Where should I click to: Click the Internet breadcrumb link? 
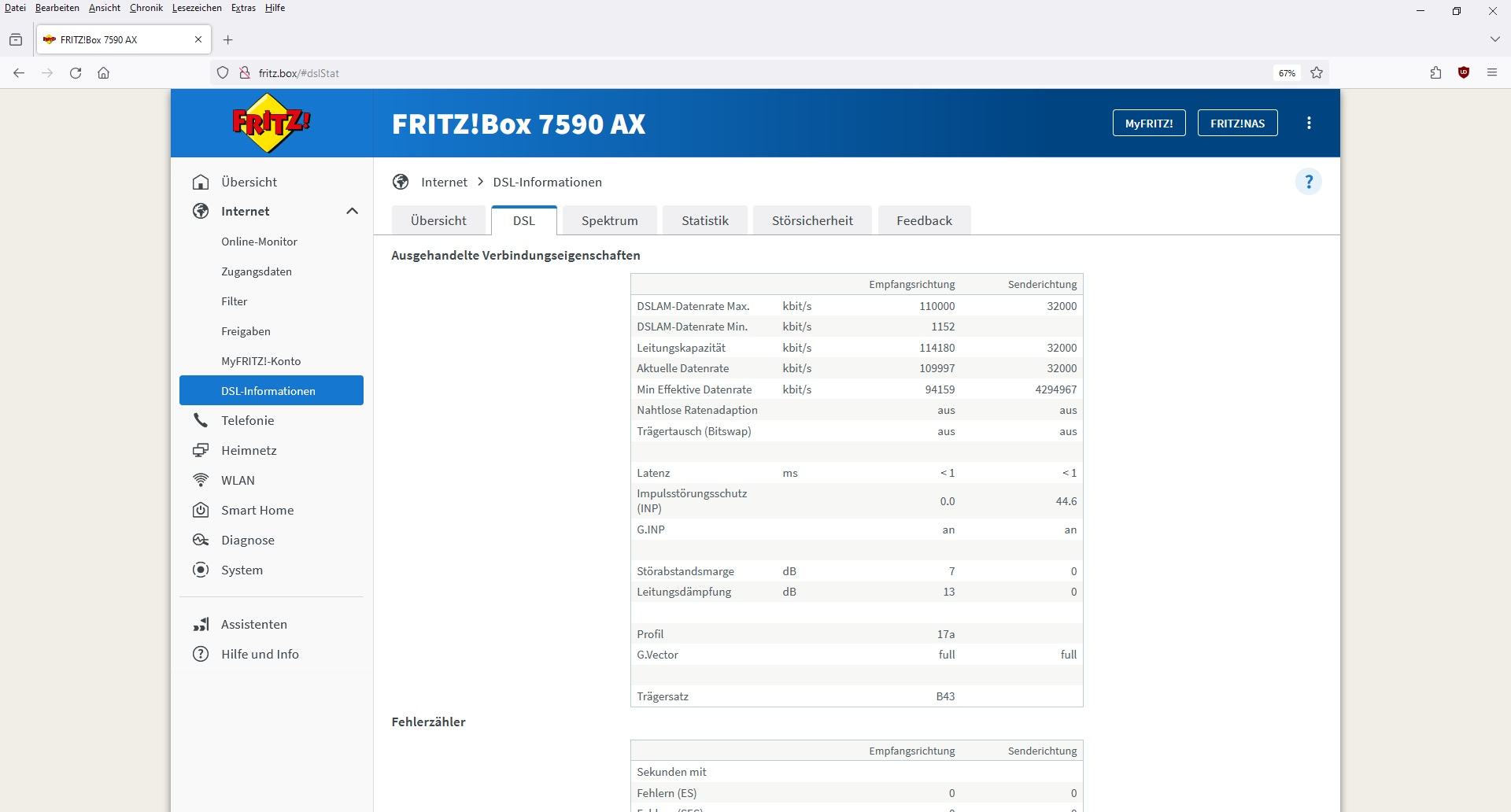click(444, 182)
